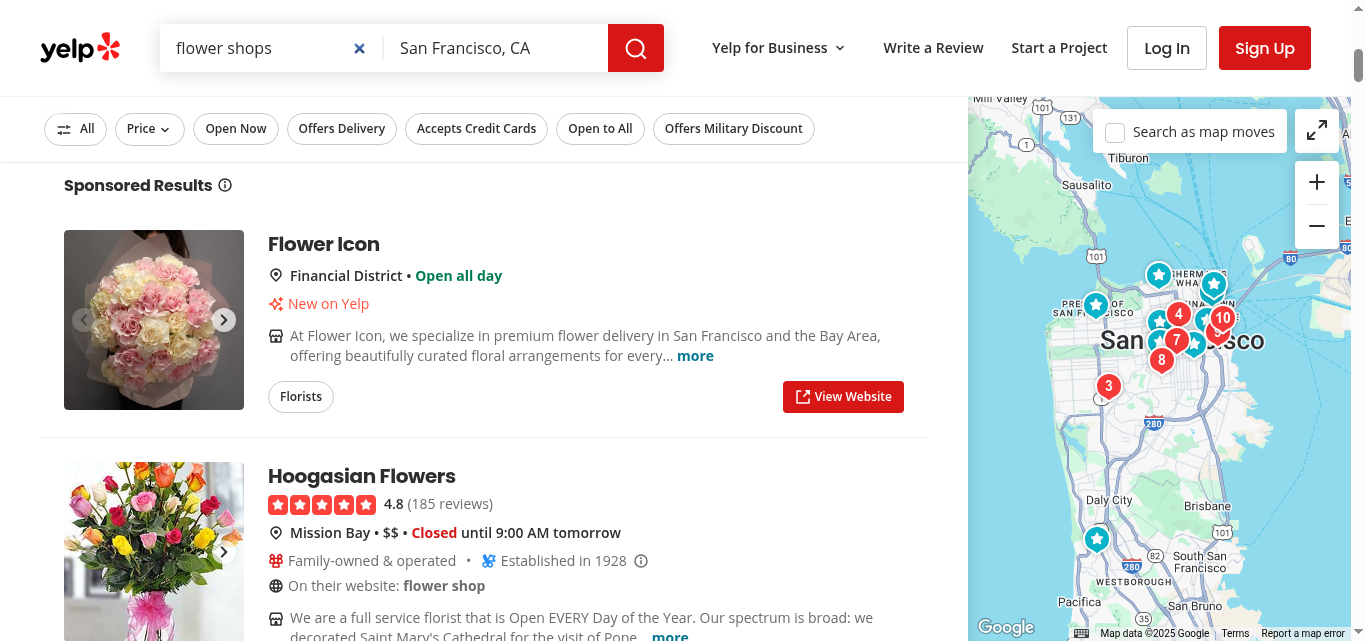
Task: Show previous photo of Flower Icon
Action: (x=84, y=320)
